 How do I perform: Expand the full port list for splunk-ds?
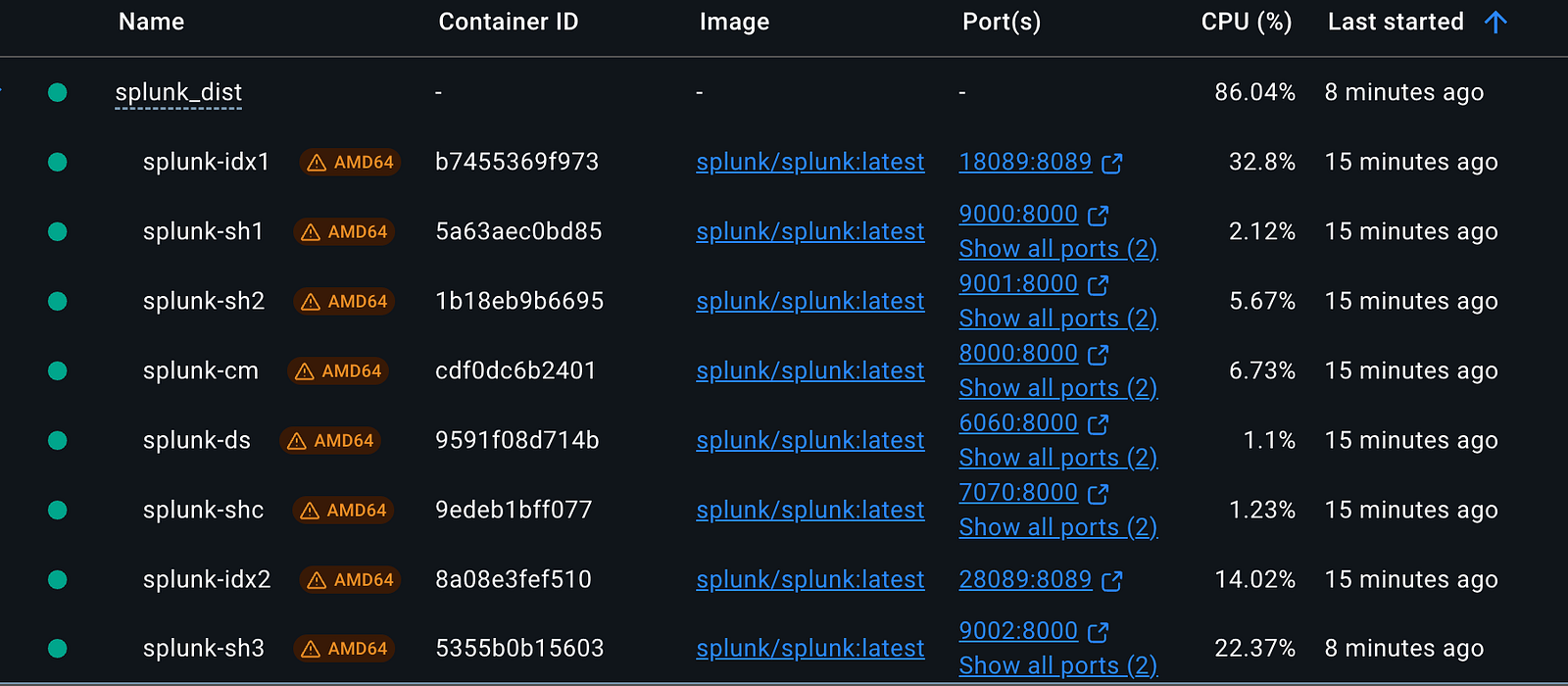[1057, 458]
